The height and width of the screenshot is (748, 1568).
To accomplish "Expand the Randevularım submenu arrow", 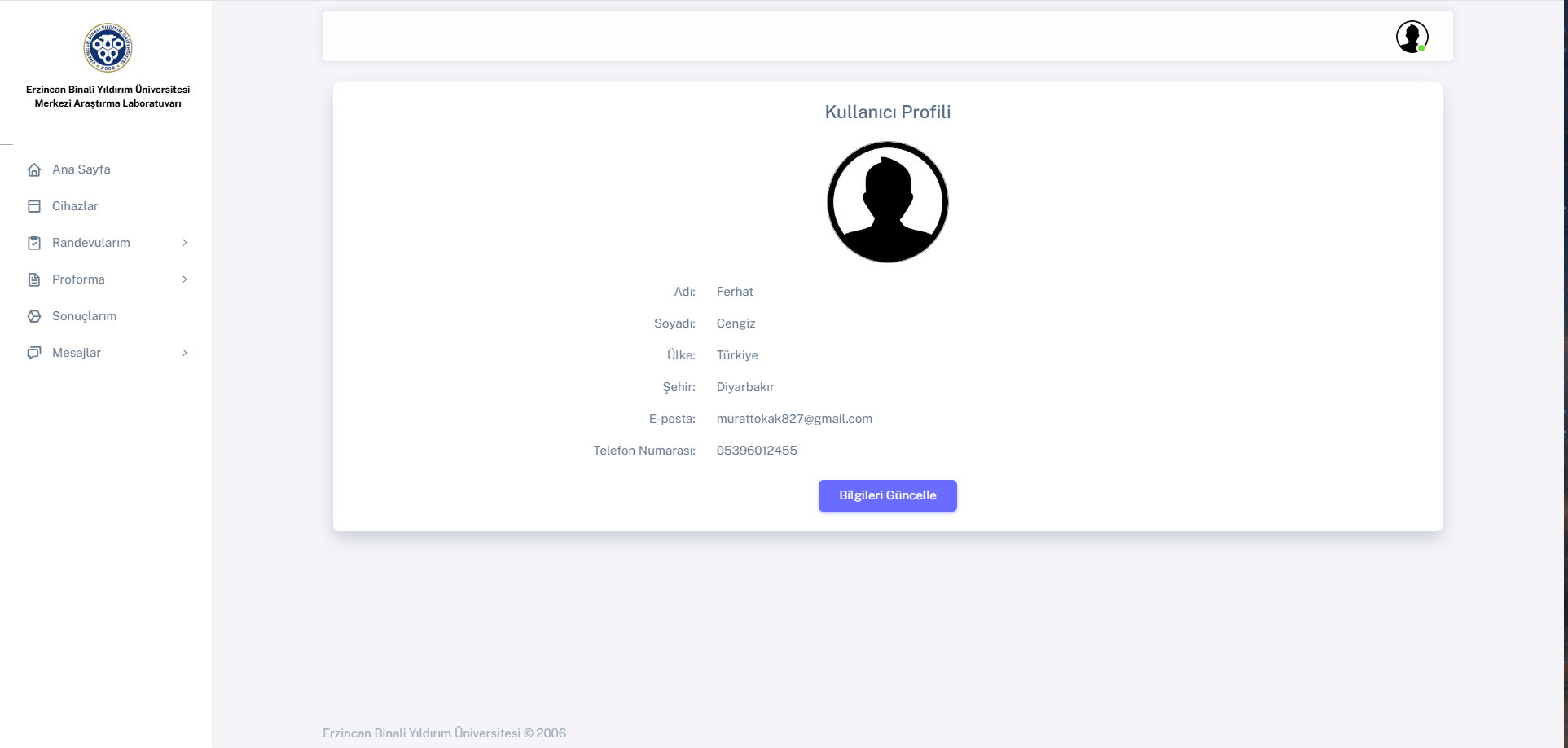I will click(x=185, y=243).
